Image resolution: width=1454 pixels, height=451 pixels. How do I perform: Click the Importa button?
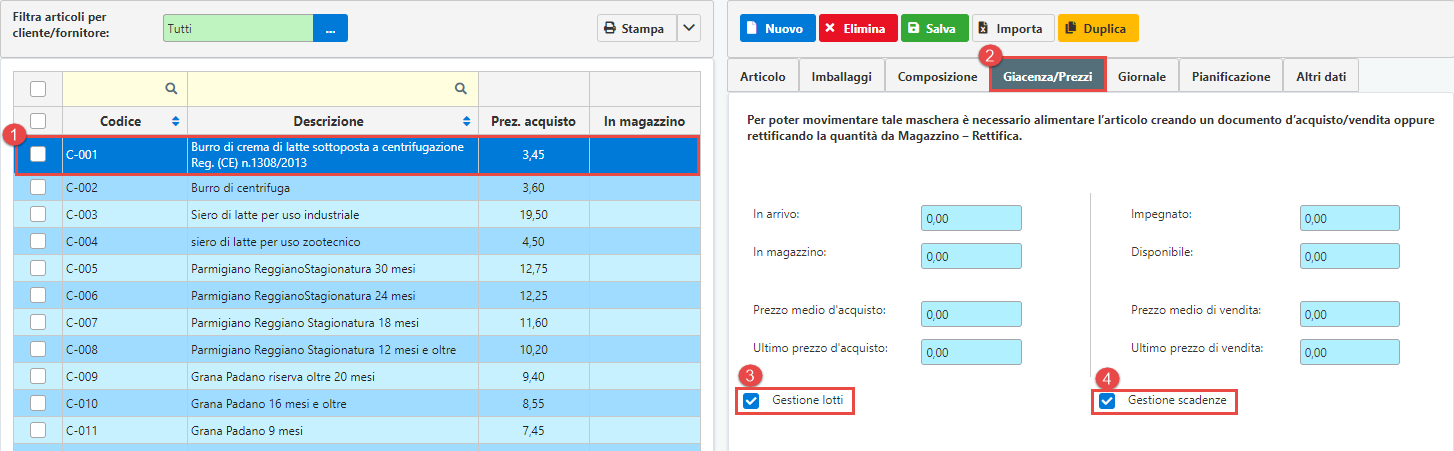tap(1013, 29)
